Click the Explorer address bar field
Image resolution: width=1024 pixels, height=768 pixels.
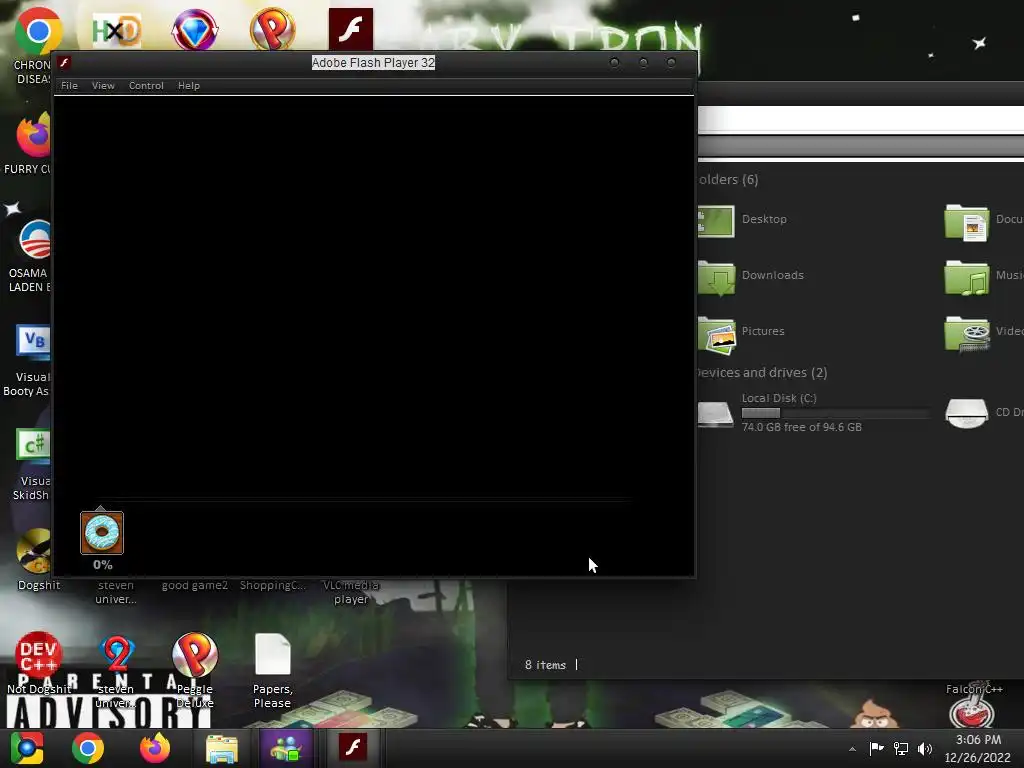coord(861,120)
